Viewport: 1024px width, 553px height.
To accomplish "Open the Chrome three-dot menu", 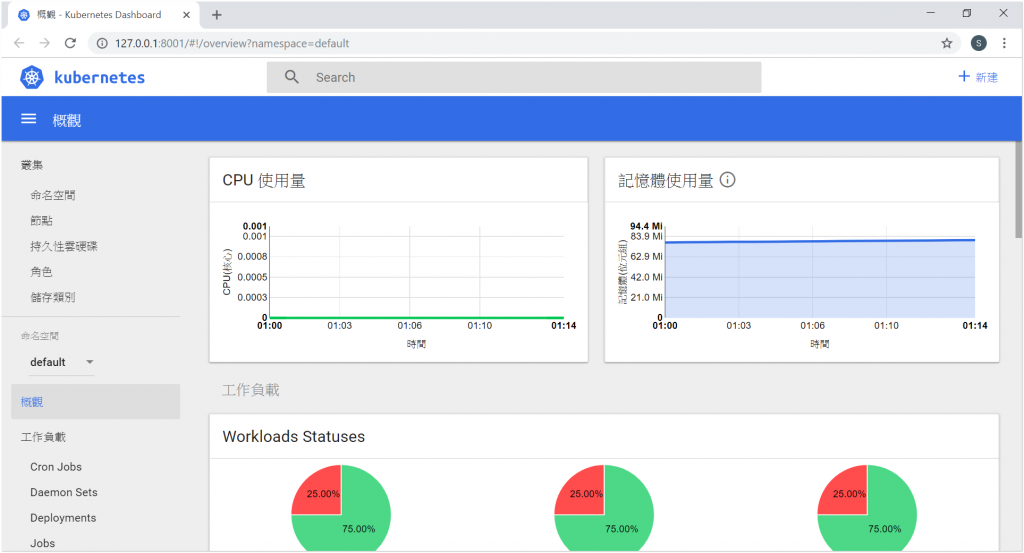I will [x=1004, y=43].
